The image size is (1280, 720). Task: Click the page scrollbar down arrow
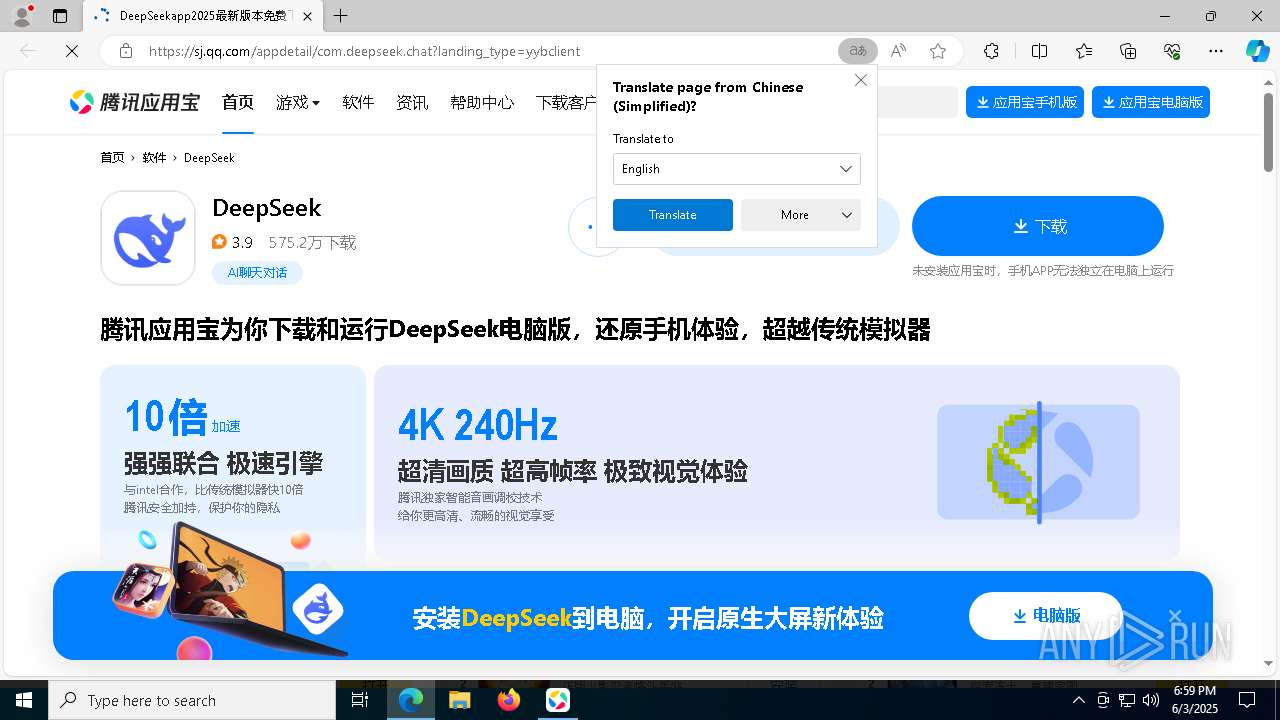[x=1269, y=663]
